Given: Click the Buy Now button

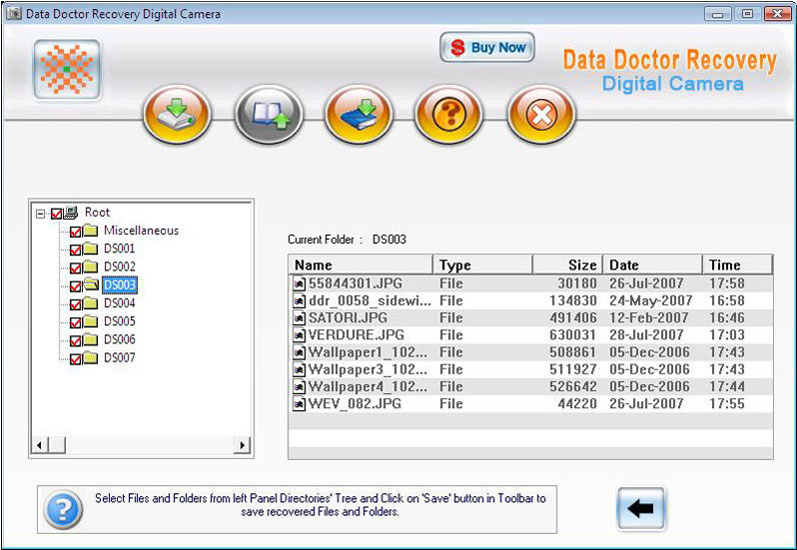Looking at the screenshot, I should click(487, 47).
